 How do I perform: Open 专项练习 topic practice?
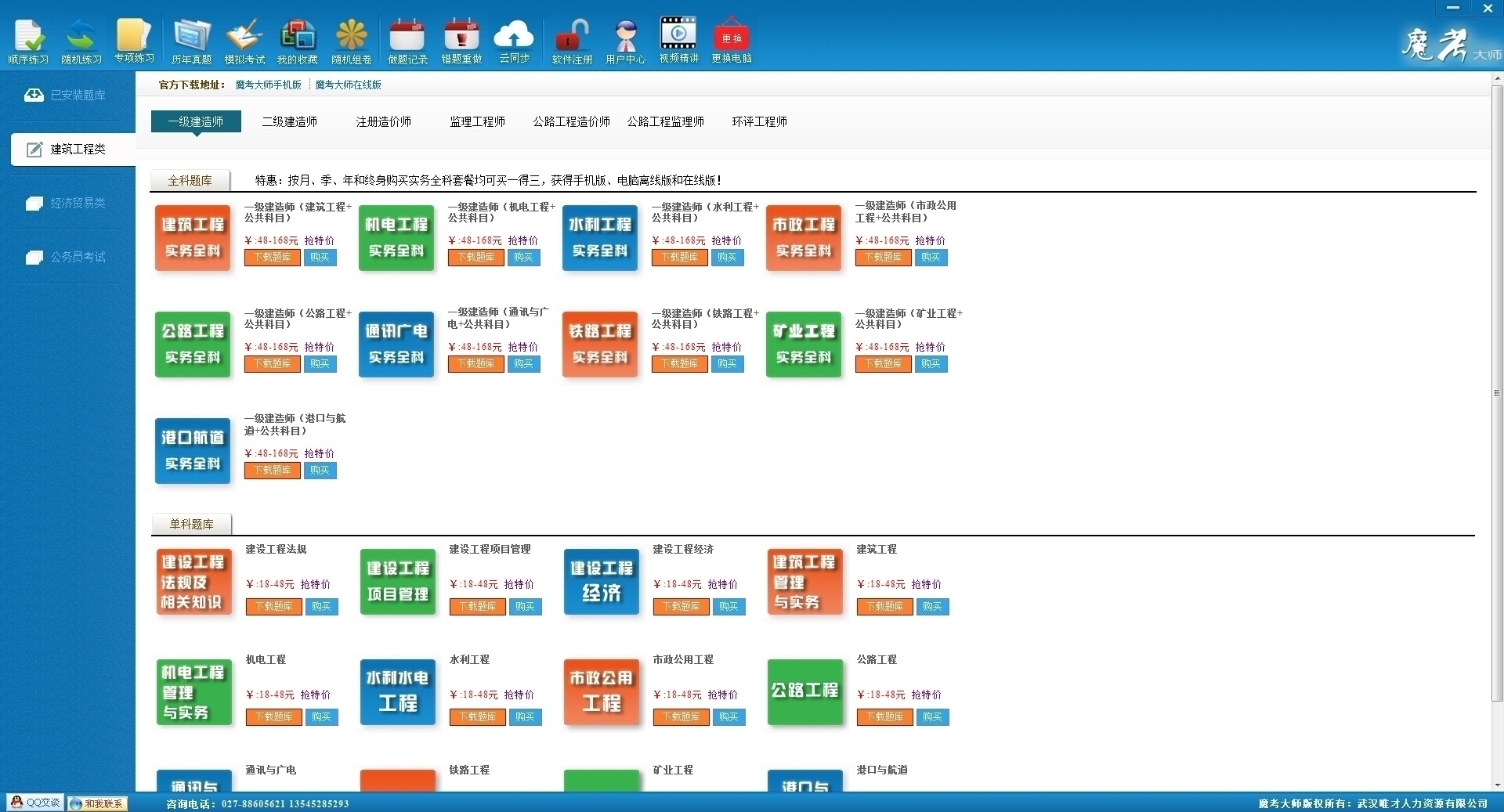point(134,42)
